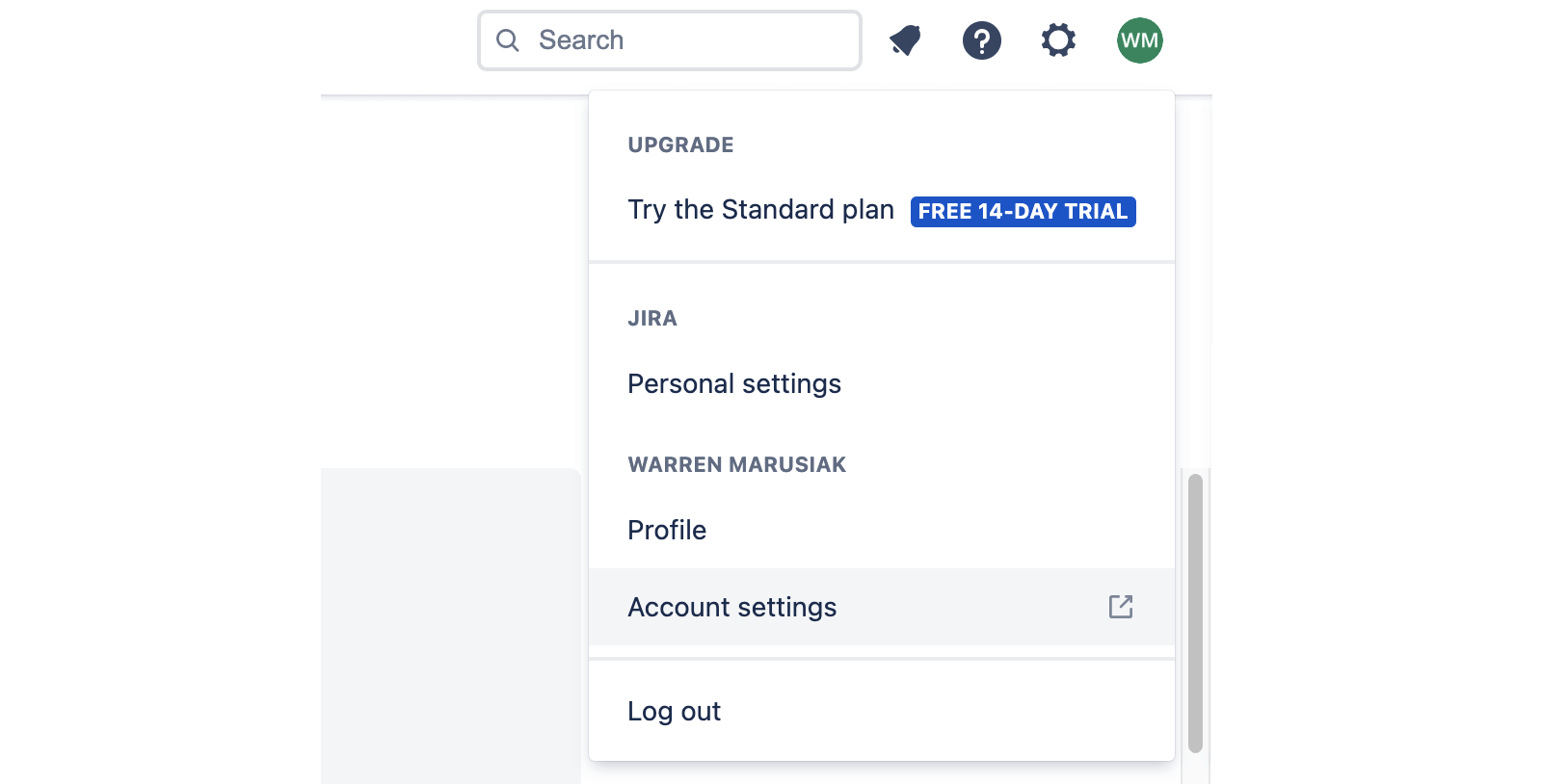Click Try the Standard plan
The height and width of the screenshot is (784, 1542).
pyautogui.click(x=759, y=209)
